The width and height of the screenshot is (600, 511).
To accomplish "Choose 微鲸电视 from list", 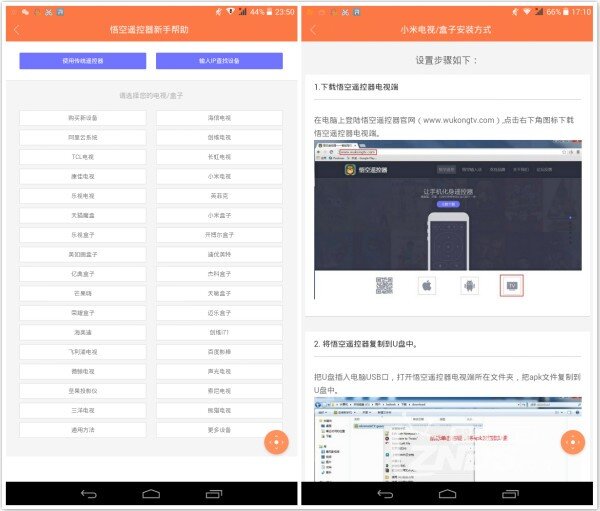I will 83,372.
